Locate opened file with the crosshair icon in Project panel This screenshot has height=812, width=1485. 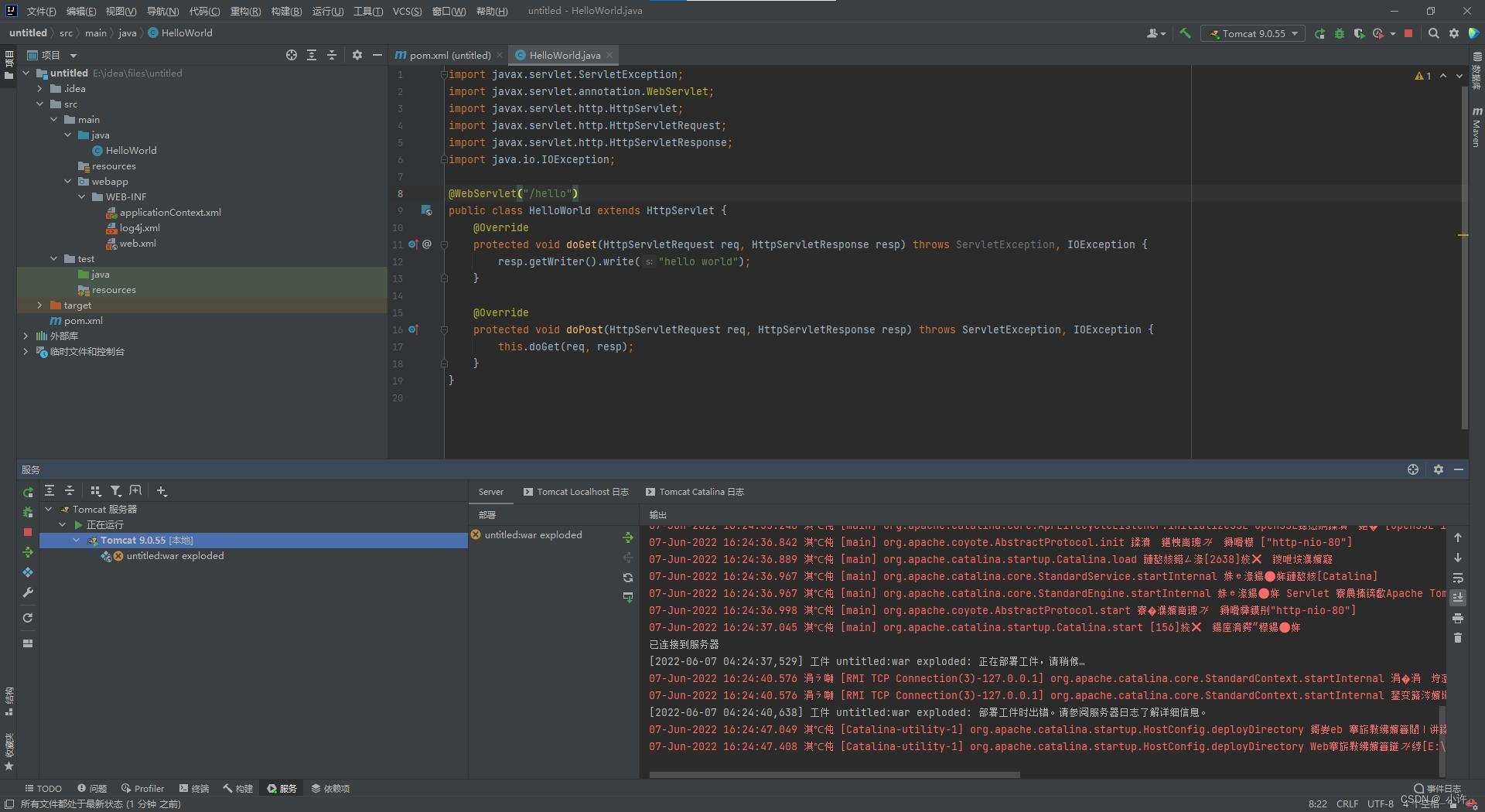point(291,55)
